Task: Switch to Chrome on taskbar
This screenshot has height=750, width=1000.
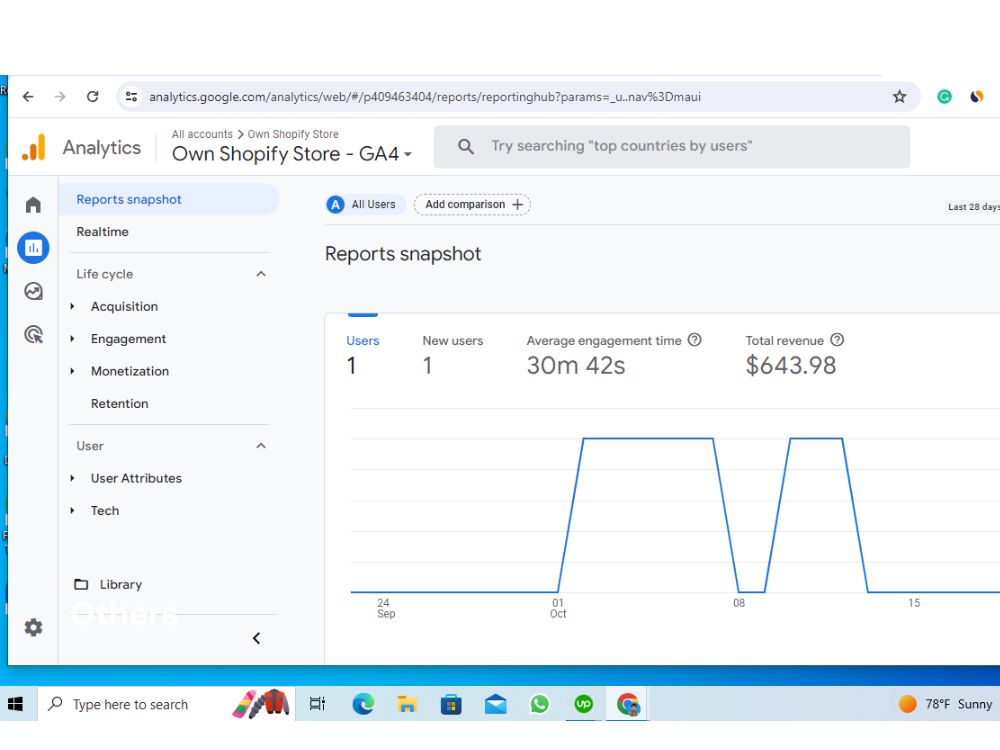Action: coord(628,704)
